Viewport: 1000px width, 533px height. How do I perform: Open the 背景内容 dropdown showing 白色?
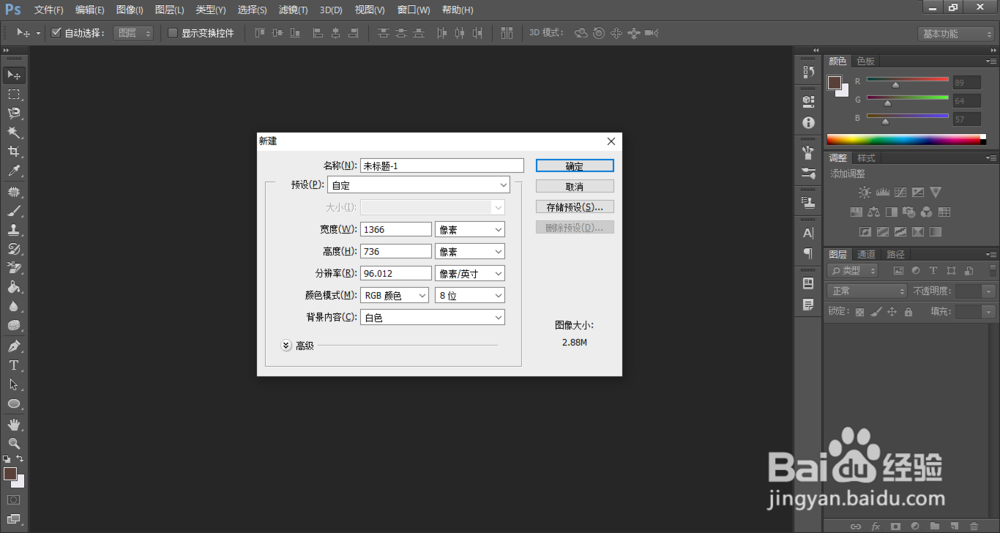tap(432, 318)
